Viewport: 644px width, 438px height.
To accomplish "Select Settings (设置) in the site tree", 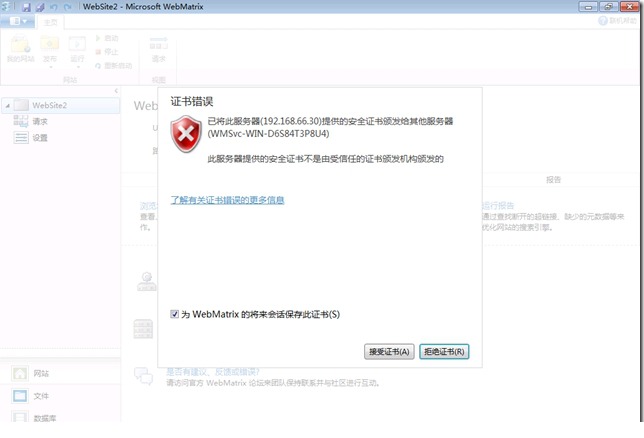I will 40,138.
